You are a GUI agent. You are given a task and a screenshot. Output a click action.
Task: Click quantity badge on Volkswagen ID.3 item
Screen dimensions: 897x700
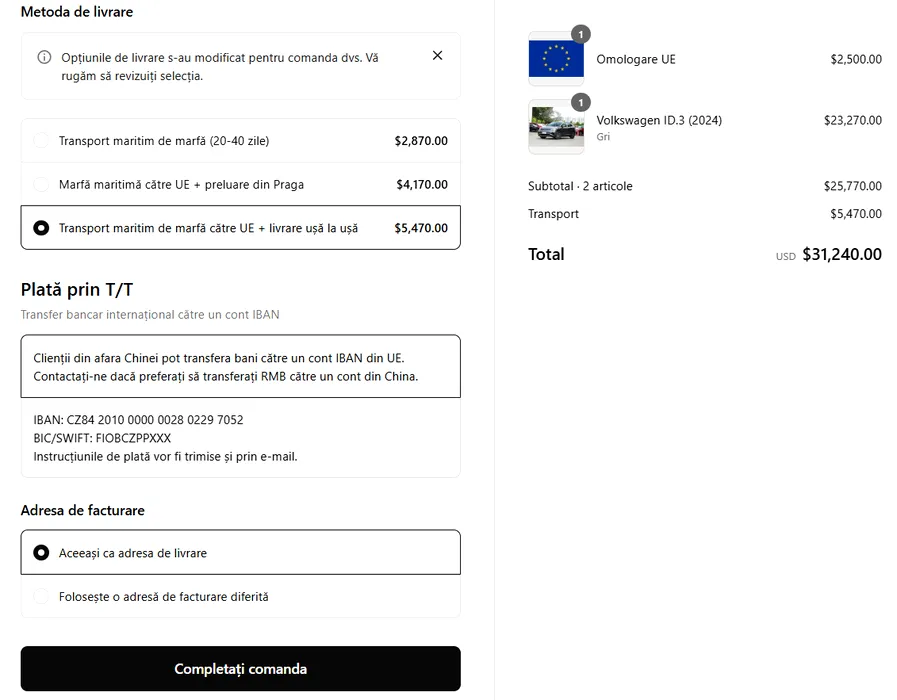(581, 102)
